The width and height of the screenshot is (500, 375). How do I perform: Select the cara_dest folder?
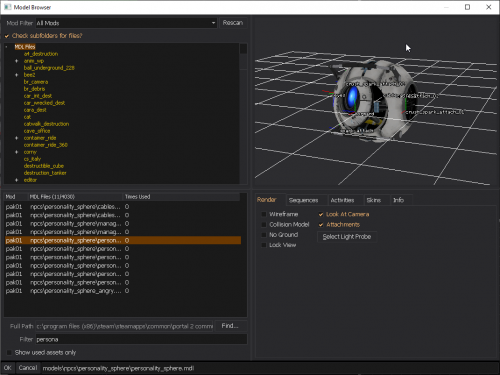(x=35, y=110)
